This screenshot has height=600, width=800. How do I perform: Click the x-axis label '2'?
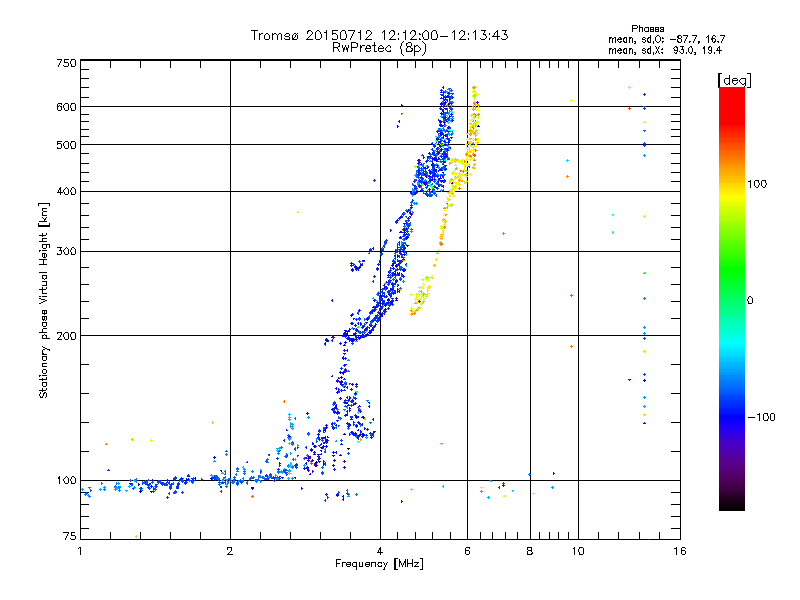230,552
